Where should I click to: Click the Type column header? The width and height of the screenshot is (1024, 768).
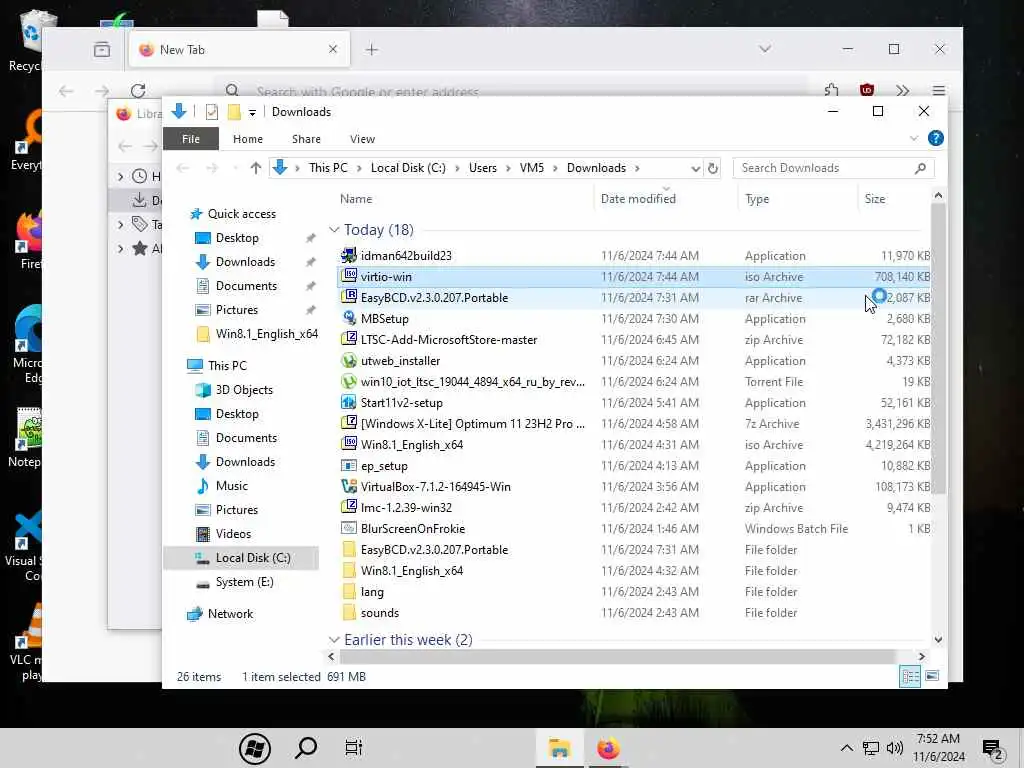point(797,199)
